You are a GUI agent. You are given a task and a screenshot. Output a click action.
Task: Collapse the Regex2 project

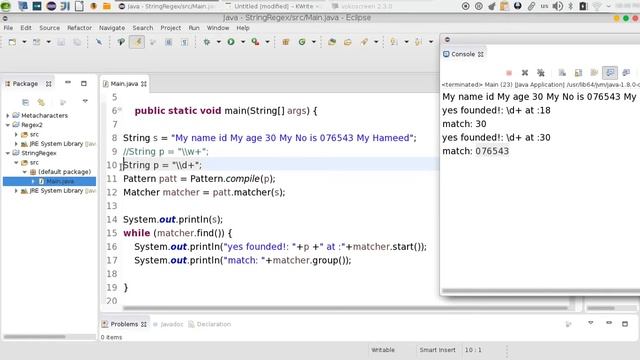click(8, 125)
